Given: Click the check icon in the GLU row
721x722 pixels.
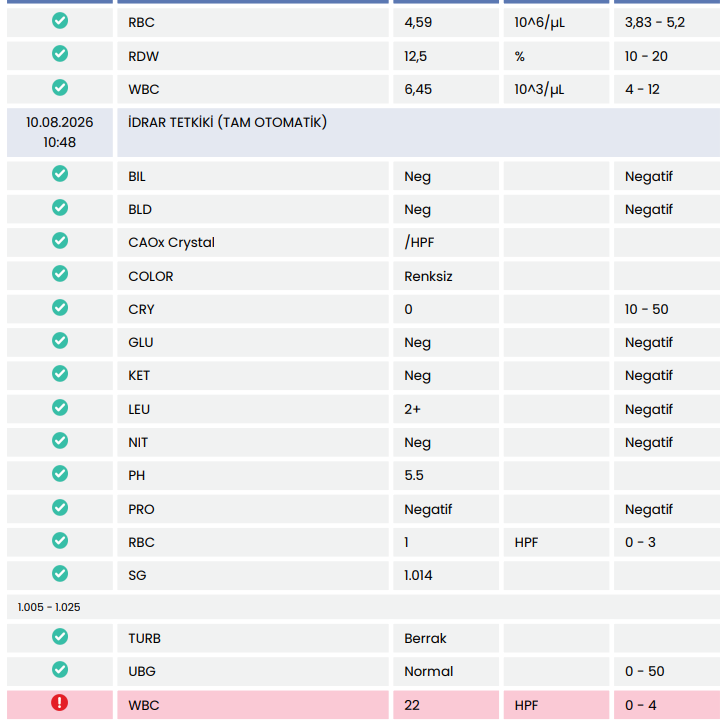Looking at the screenshot, I should 60,341.
